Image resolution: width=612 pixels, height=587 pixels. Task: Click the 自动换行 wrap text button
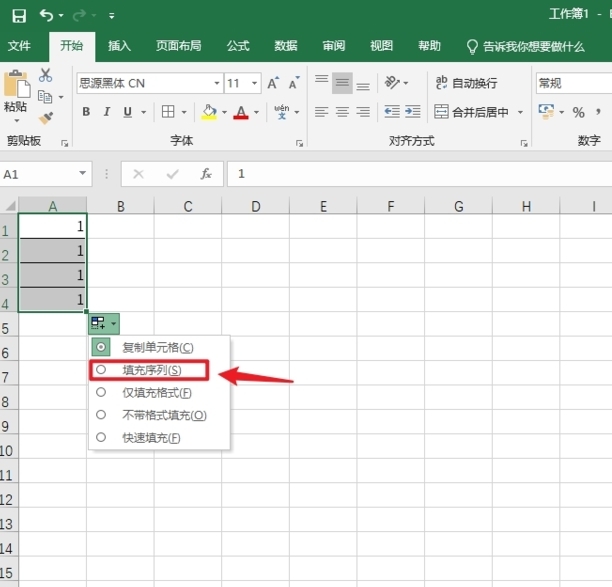click(466, 83)
